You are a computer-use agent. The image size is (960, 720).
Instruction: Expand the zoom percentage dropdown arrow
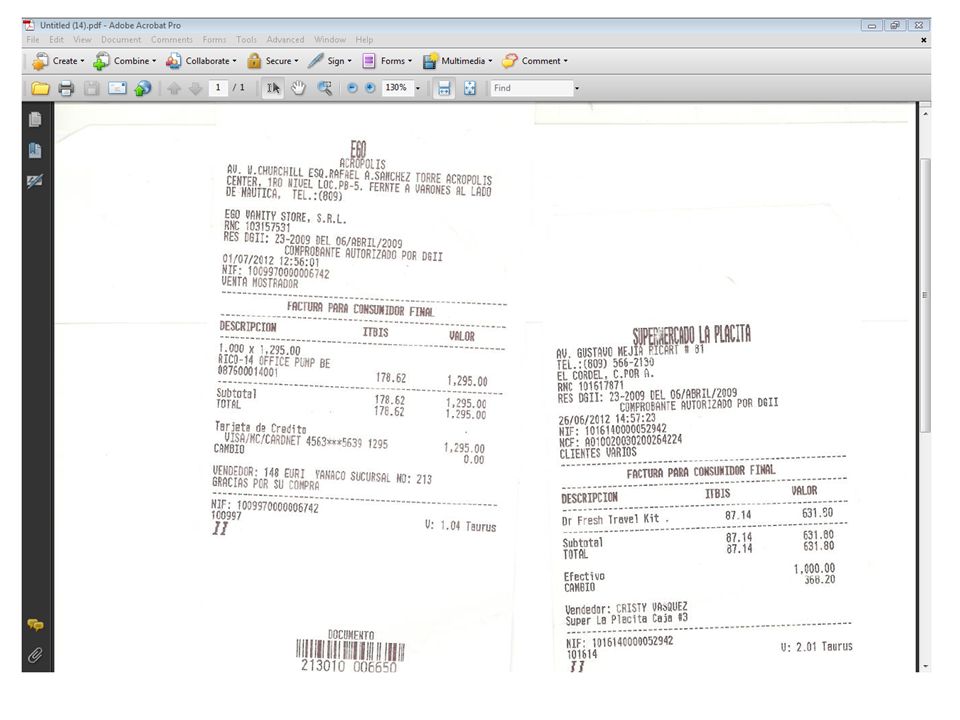(x=418, y=88)
